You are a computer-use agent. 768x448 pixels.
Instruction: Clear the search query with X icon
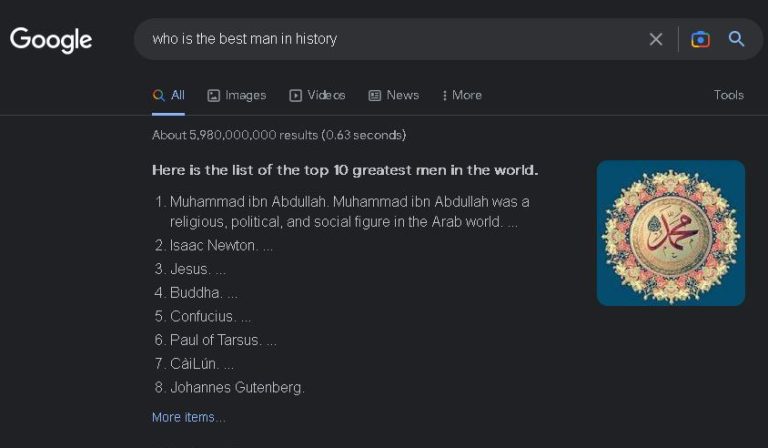point(656,39)
